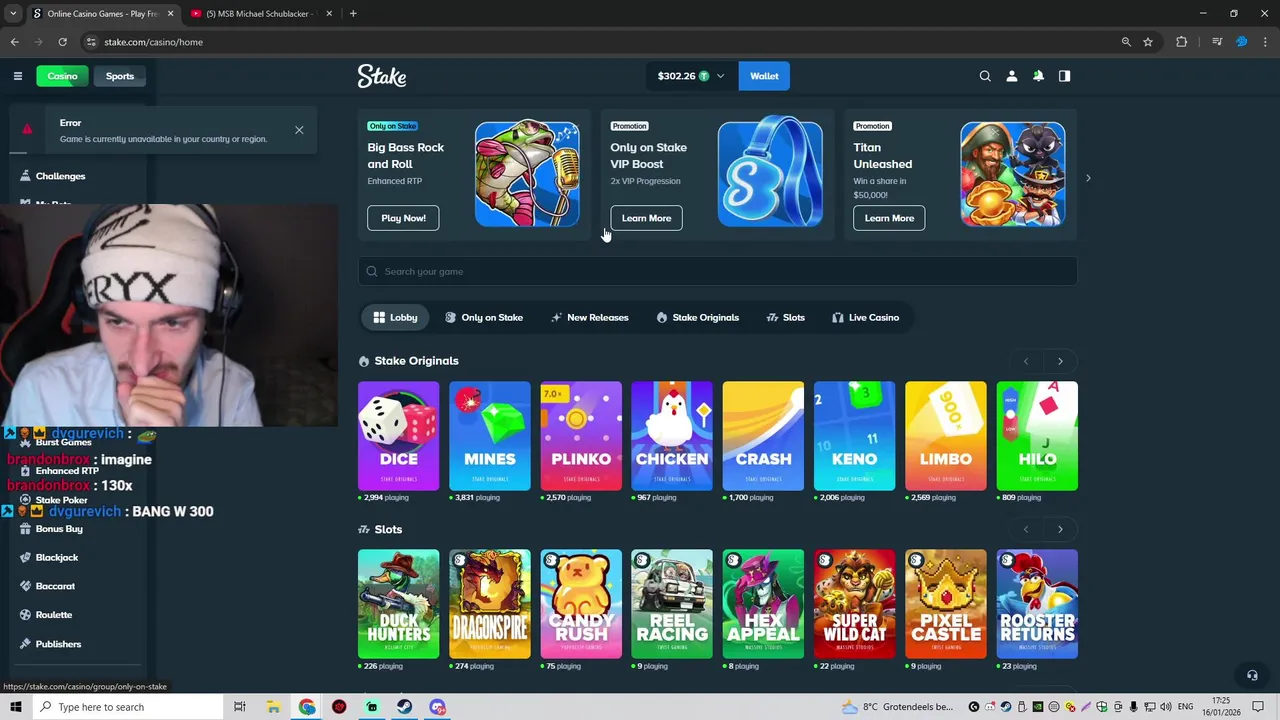Image resolution: width=1280 pixels, height=720 pixels.
Task: Dismiss the Error notification with the X
Action: (299, 130)
